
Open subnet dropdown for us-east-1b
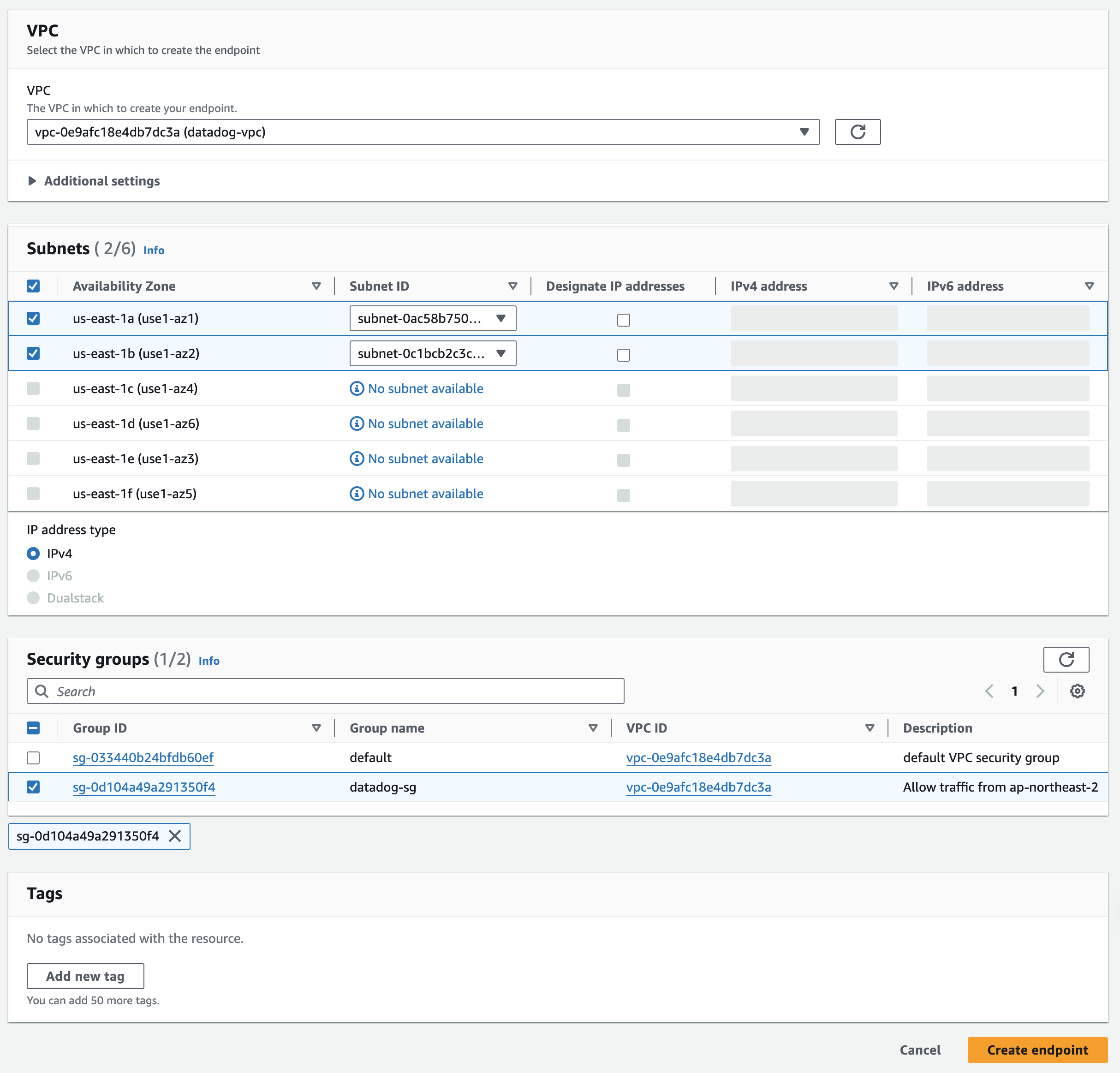[433, 353]
